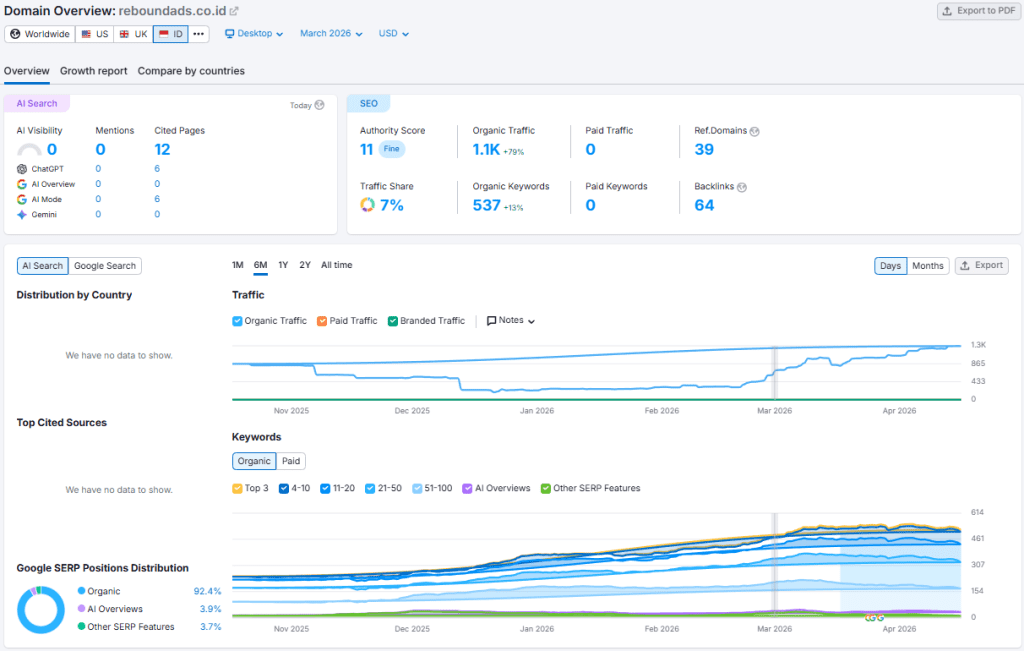Open the Notes speech bubble on the Traffic chart

click(493, 321)
